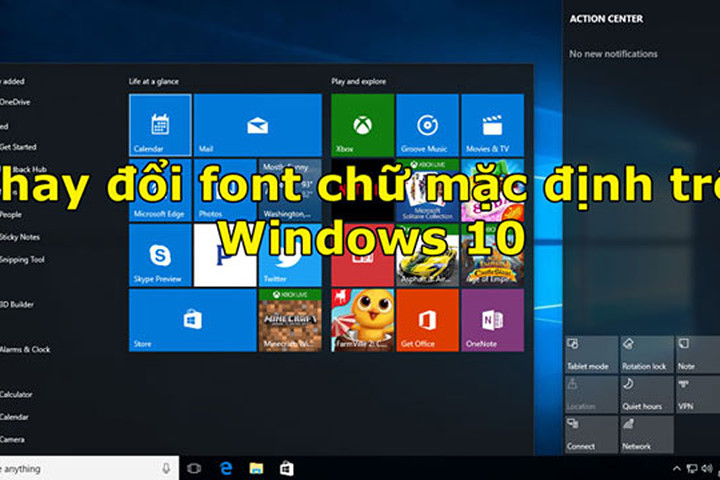Open the Movies & TV tile
The image size is (720, 480).
[492, 125]
